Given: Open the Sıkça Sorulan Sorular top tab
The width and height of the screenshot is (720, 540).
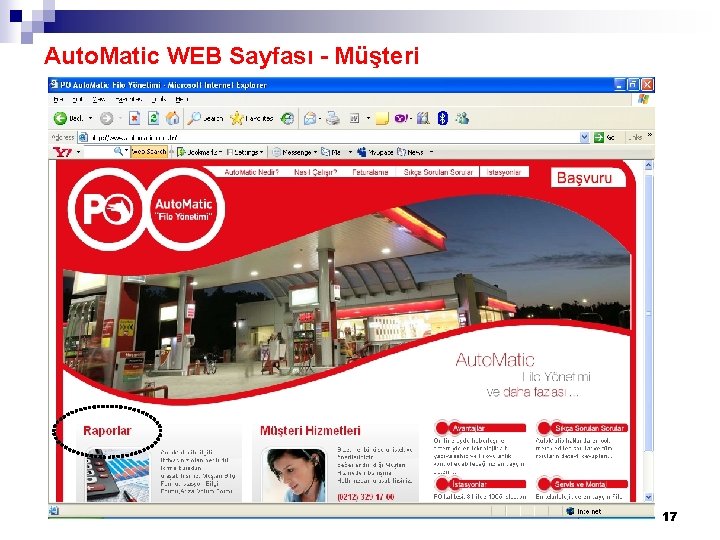Looking at the screenshot, I should [438, 172].
